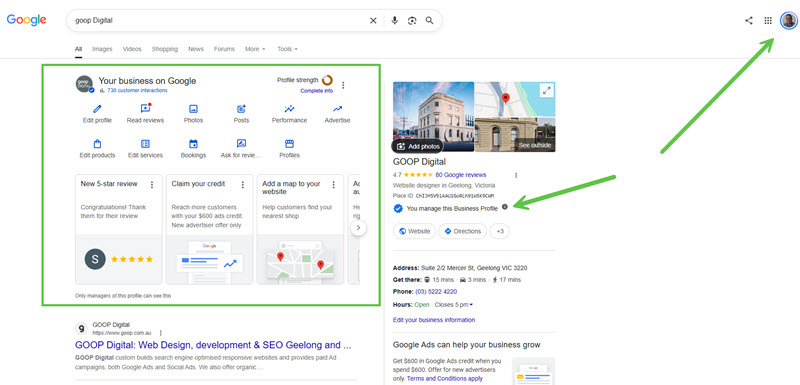Expand the Tools dropdown

pyautogui.click(x=287, y=49)
